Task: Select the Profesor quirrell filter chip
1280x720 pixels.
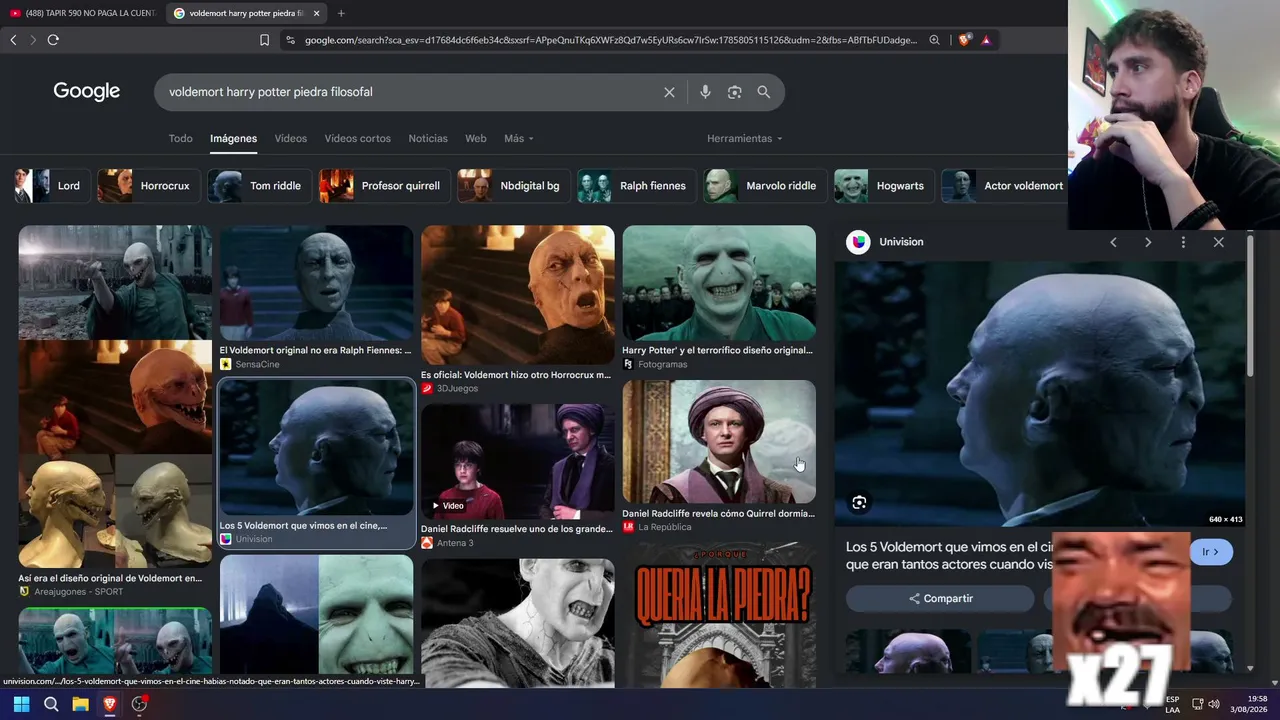Action: point(383,186)
